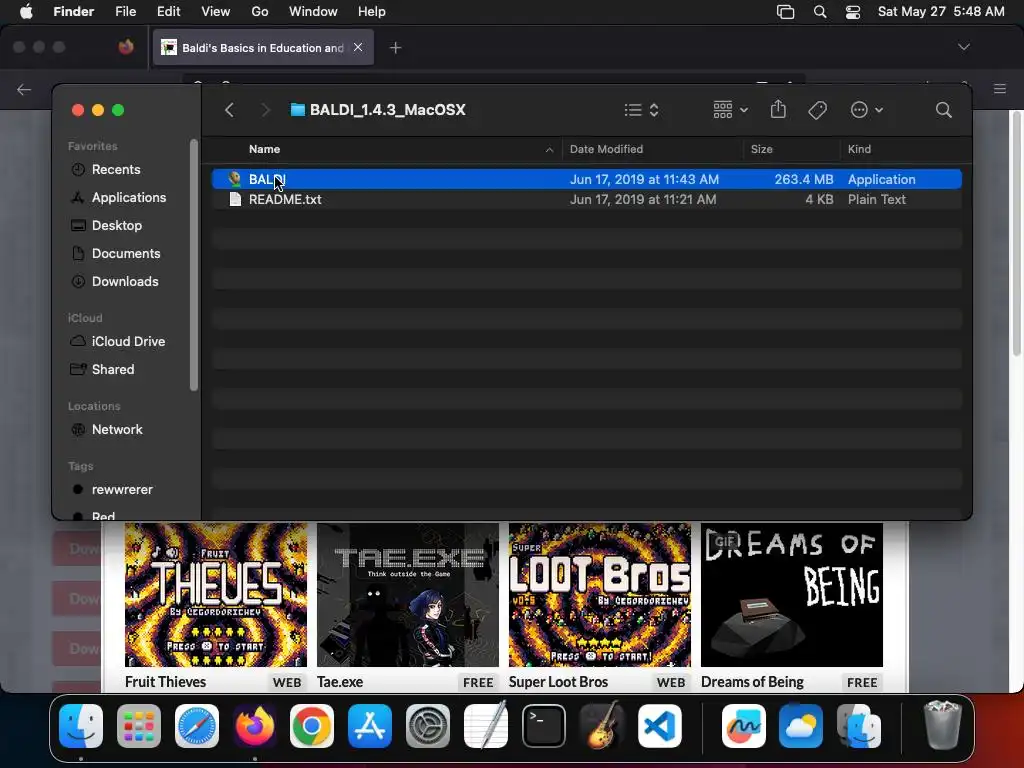Open the Dreams of Being thumbnail
The width and height of the screenshot is (1024, 768).
[x=792, y=594]
